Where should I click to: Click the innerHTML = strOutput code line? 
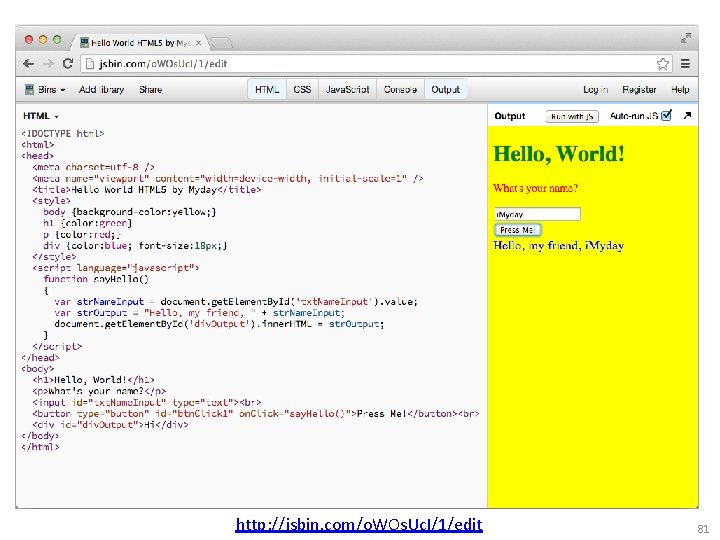click(x=219, y=324)
